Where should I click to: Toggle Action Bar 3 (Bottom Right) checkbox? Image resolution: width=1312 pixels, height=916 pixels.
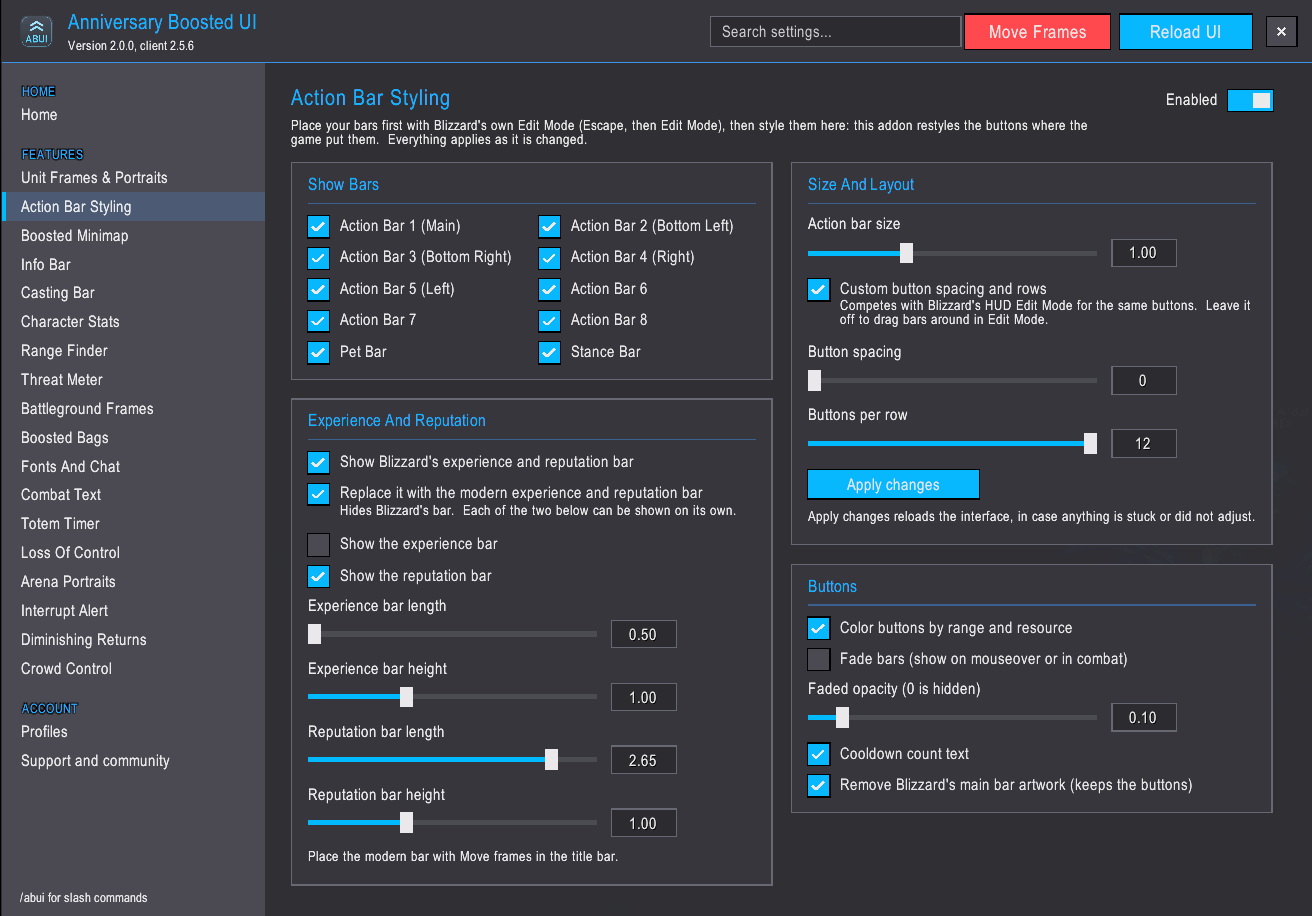(x=318, y=257)
